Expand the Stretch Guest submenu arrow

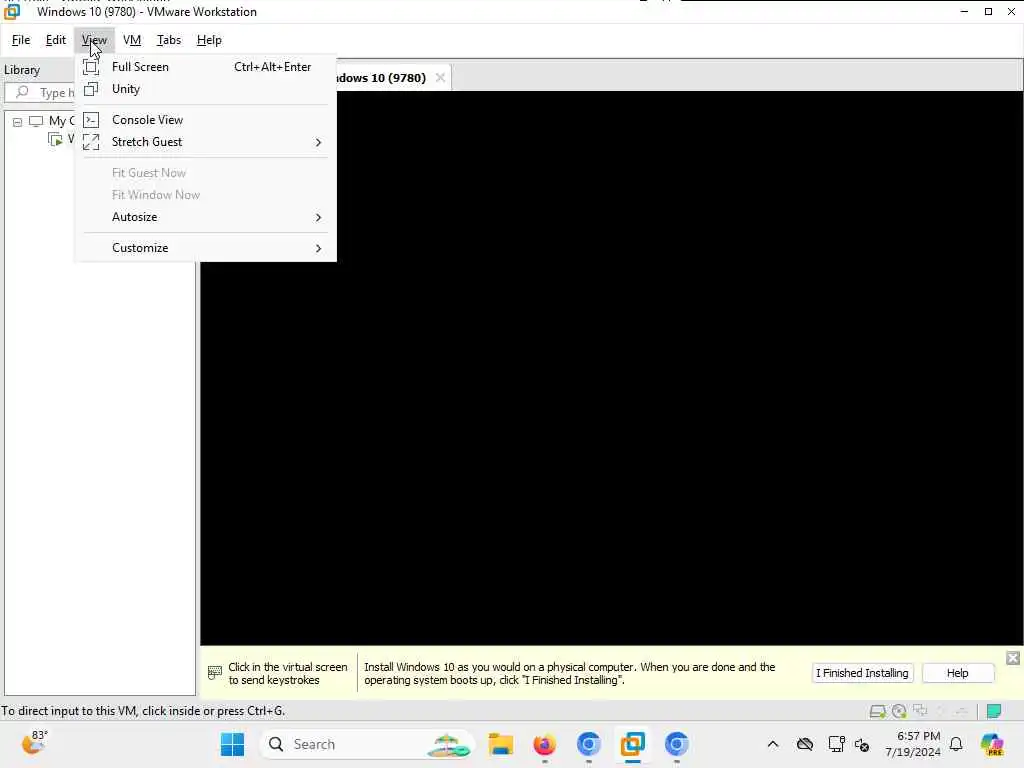(x=318, y=142)
